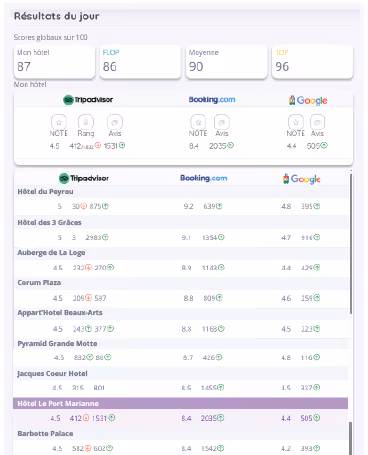Click green arrow next to Appart'Hotel Beaux-Arts rank 243

click(x=88, y=329)
